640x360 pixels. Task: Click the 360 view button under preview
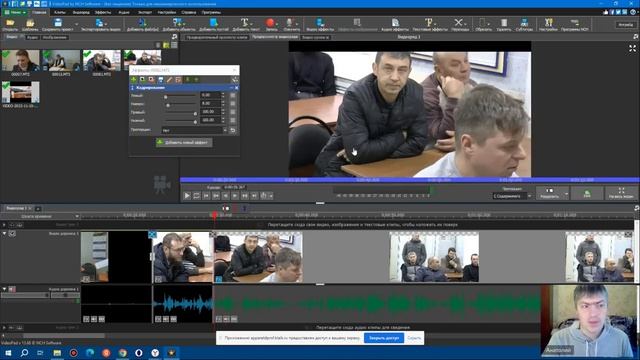587,193
